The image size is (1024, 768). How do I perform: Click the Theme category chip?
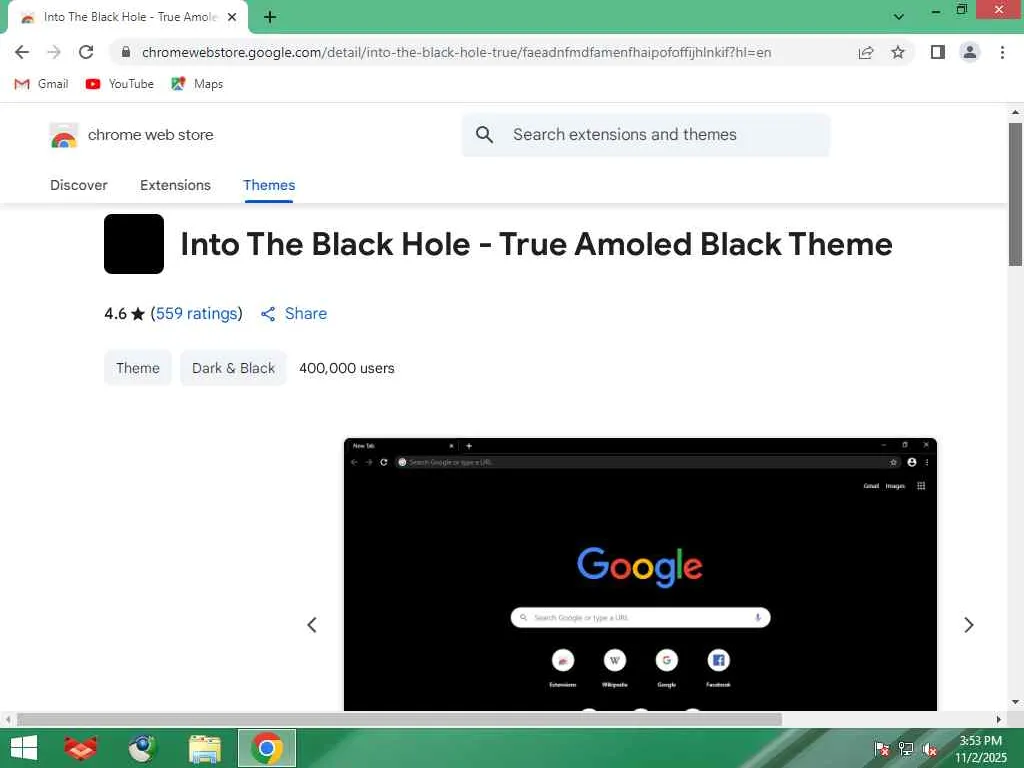[x=138, y=368]
